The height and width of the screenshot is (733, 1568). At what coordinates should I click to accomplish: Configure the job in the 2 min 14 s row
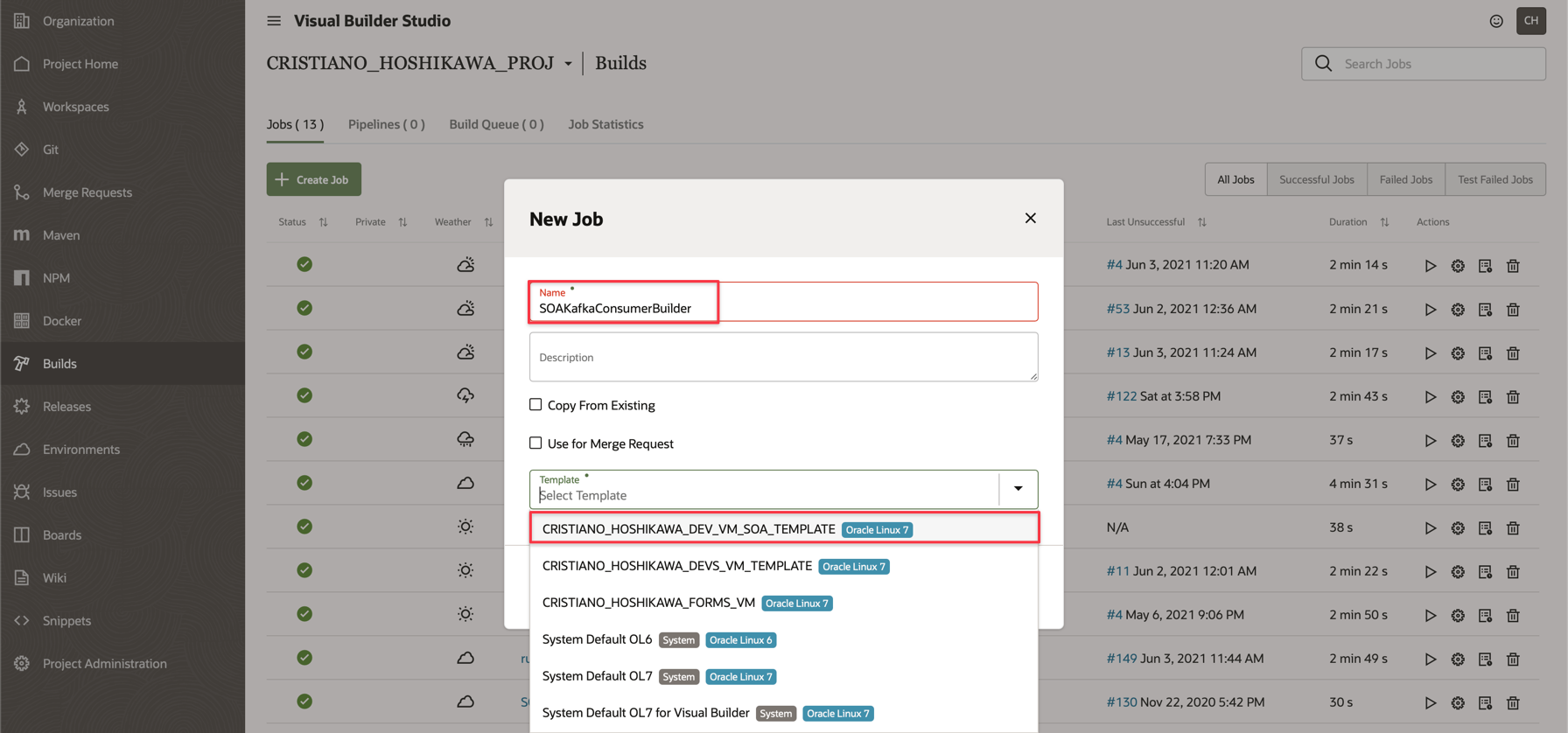(1458, 266)
